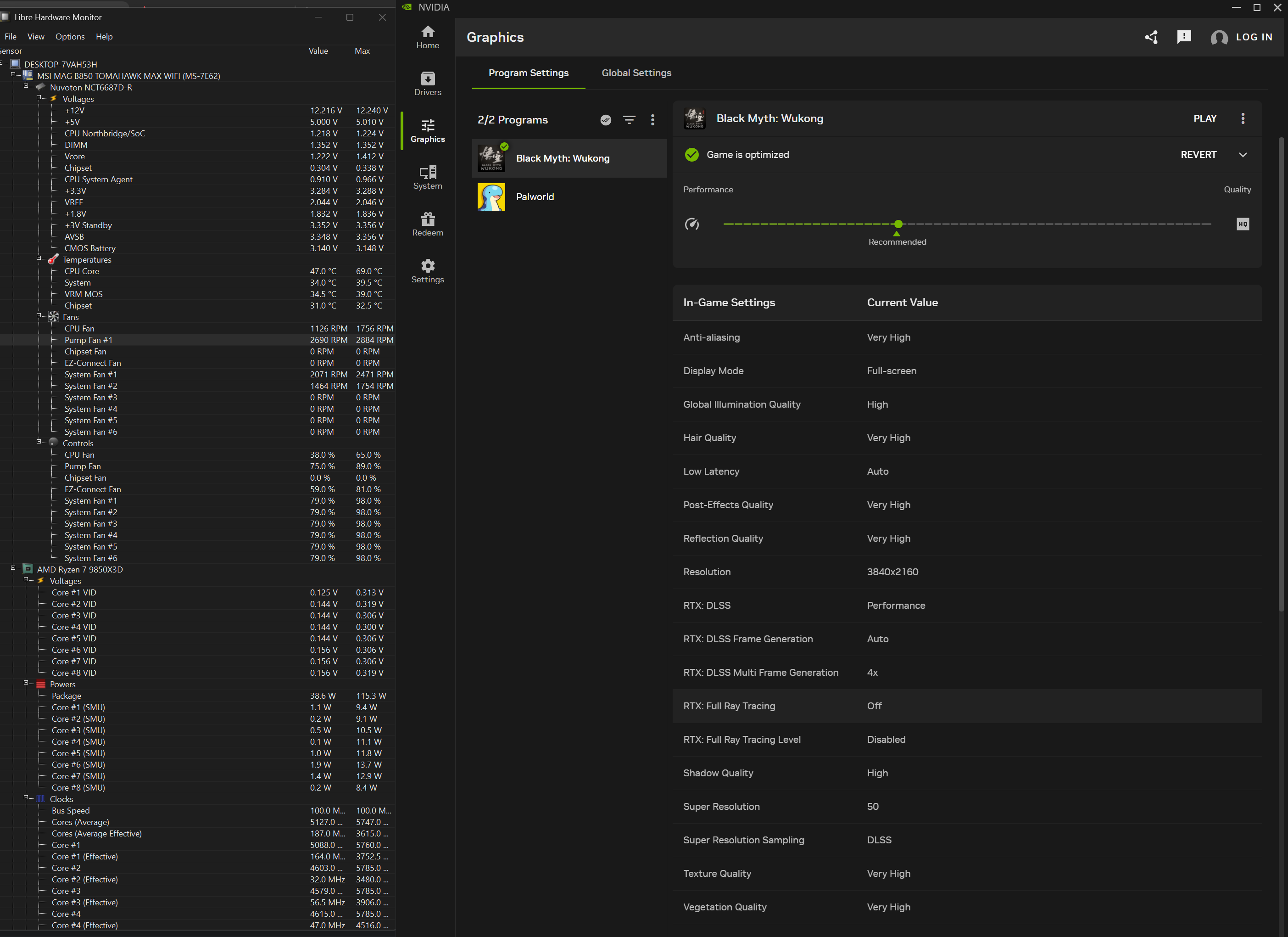Open the Options menu in Libre Hardware Monitor
Screen dimensions: 1288x937
pos(70,36)
